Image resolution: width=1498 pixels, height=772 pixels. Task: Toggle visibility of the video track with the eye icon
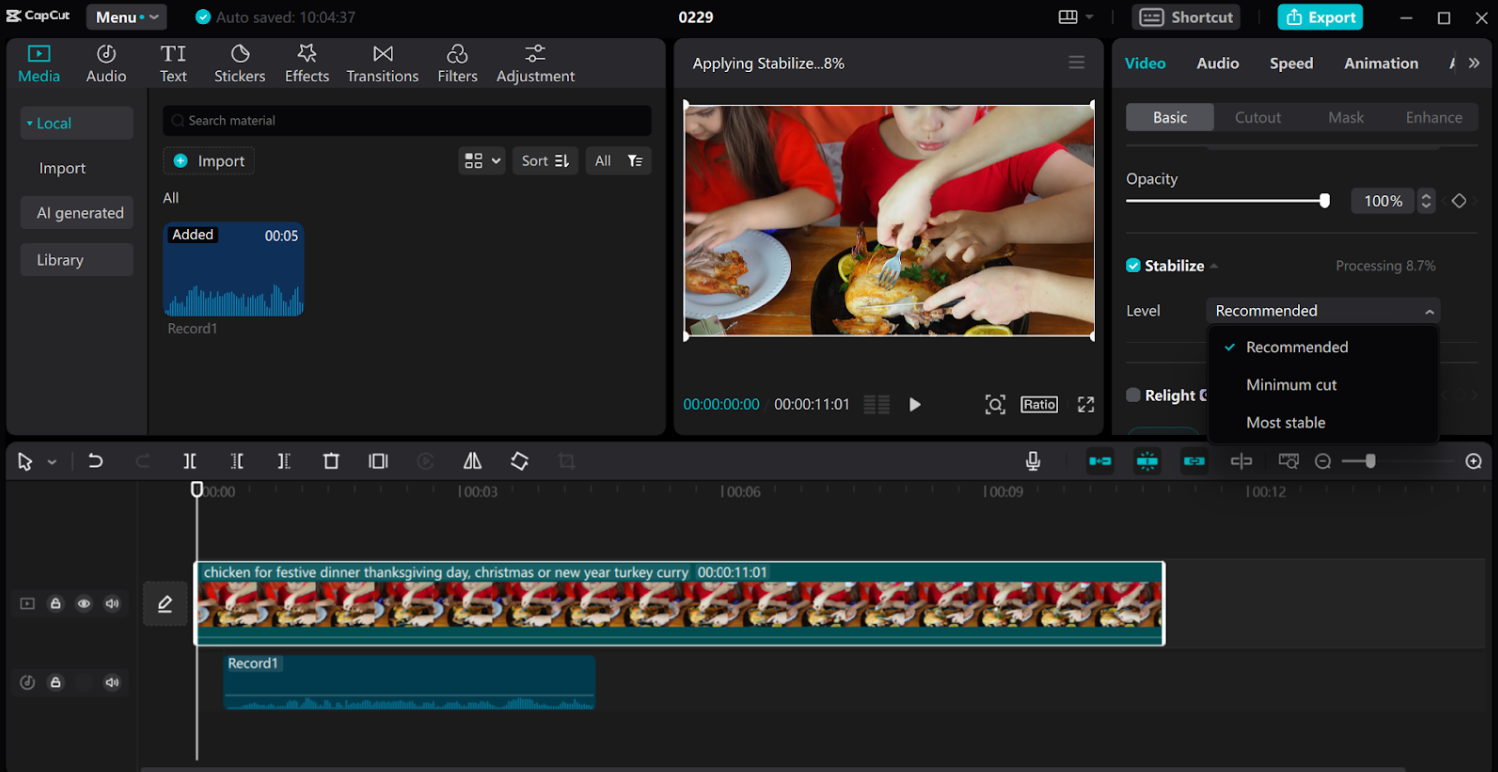(x=84, y=603)
